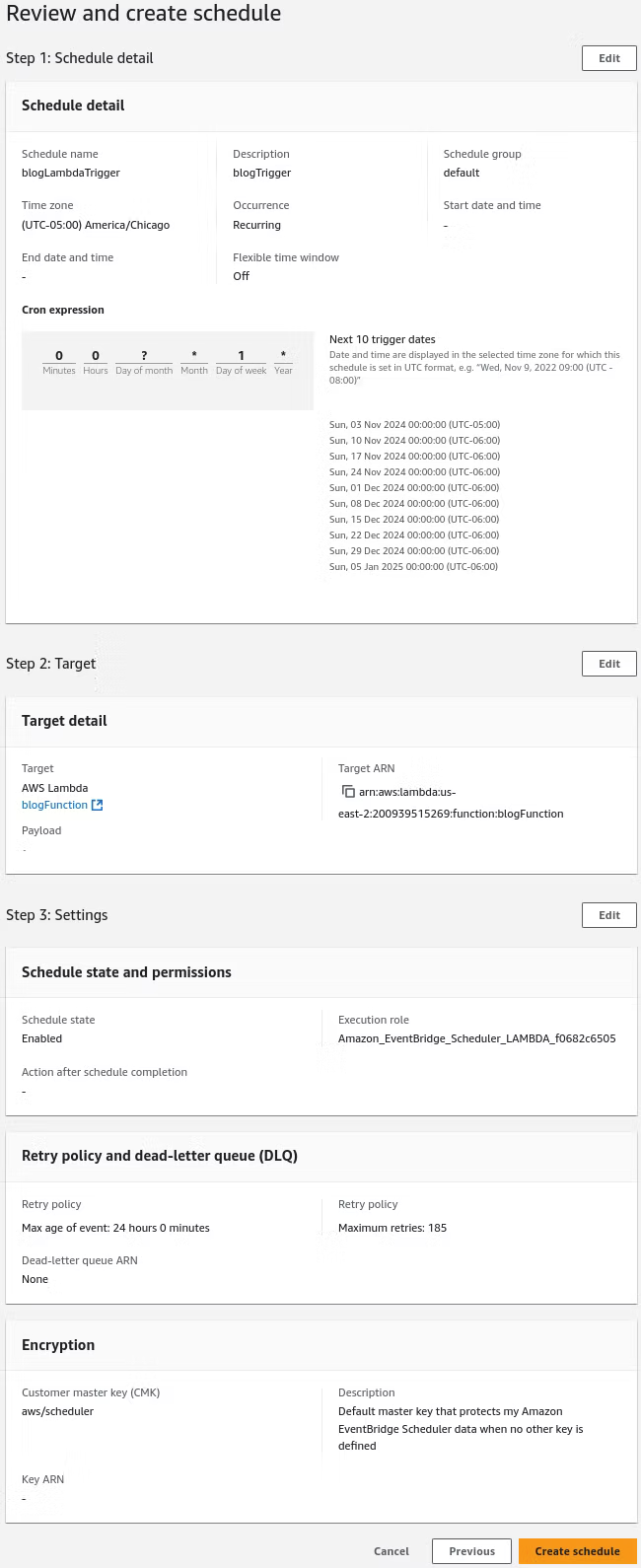
Task: Select the Minutes cron field value
Action: 59,356
